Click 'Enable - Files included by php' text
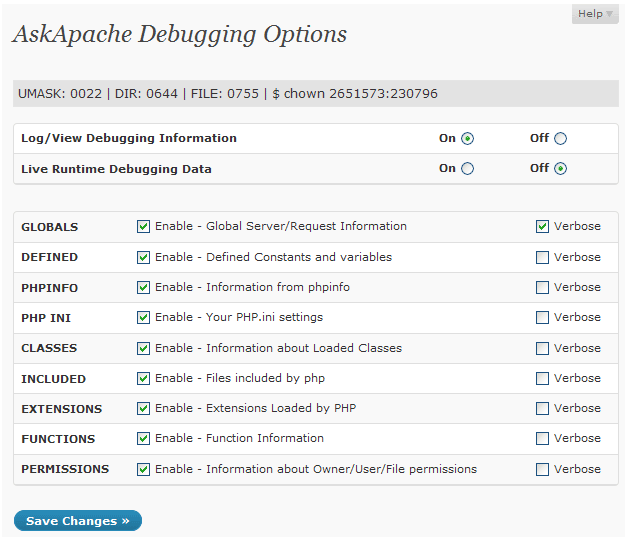 pos(240,378)
